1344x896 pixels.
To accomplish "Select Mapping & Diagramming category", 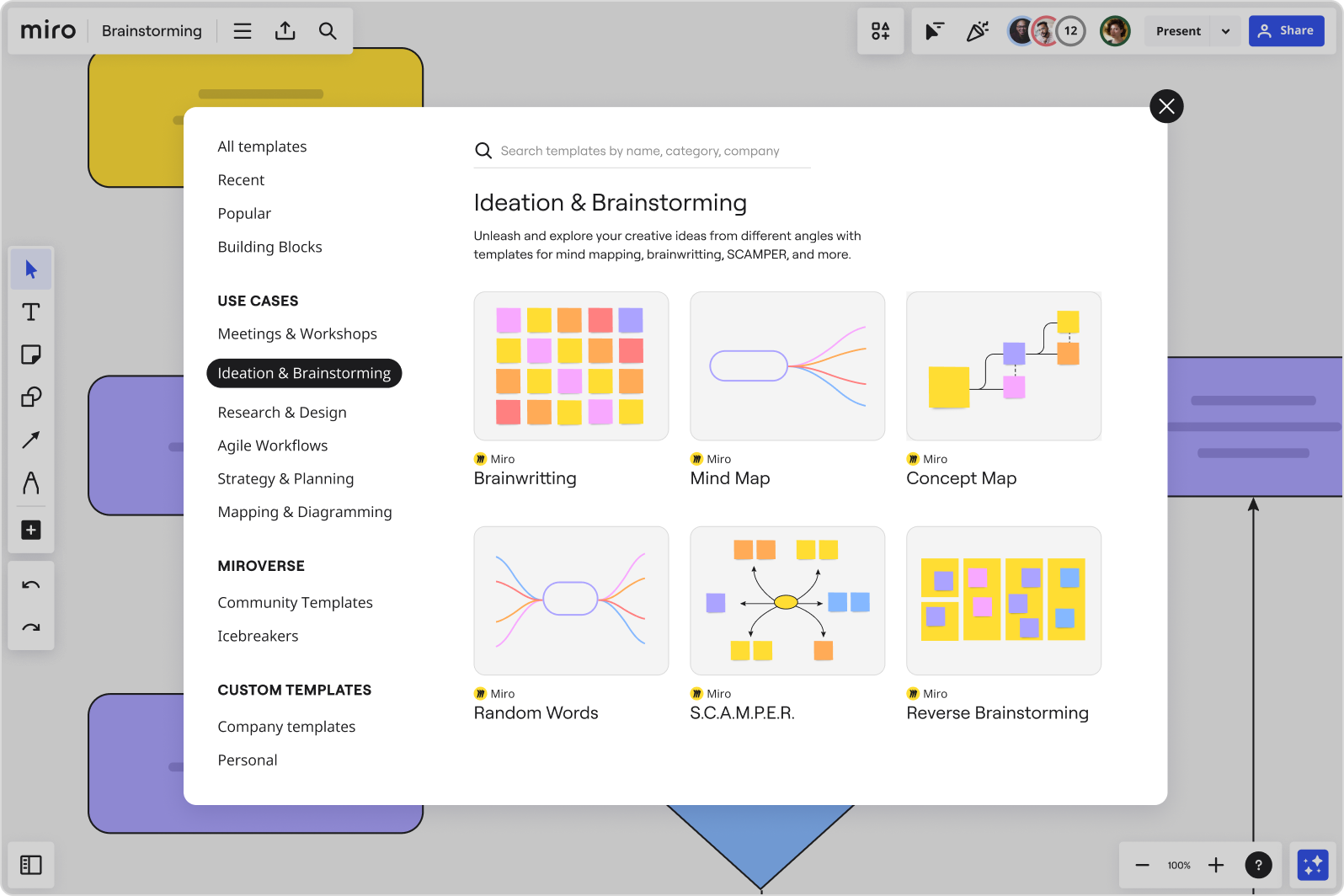I will [305, 512].
